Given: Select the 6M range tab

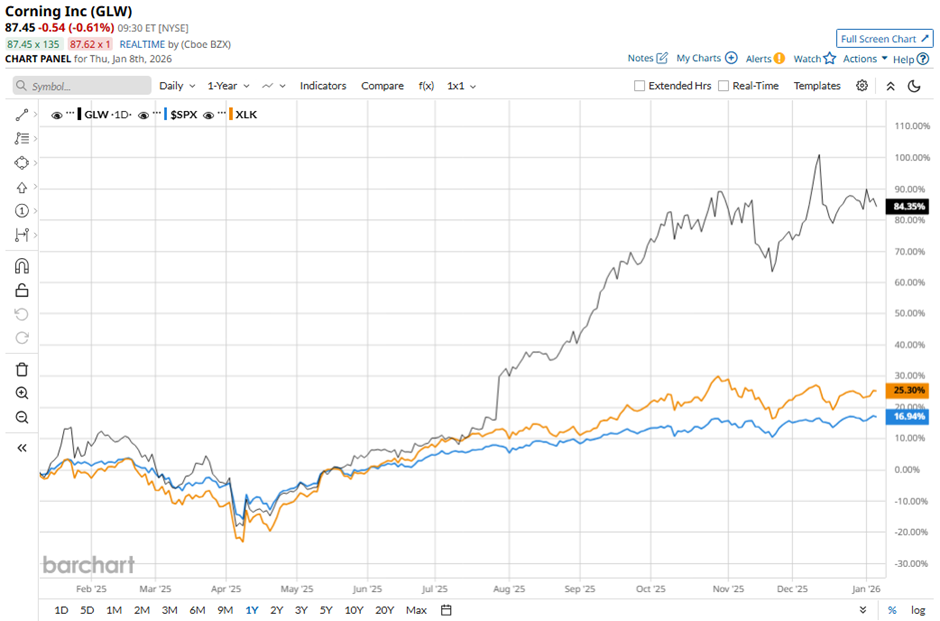Looking at the screenshot, I should pos(197,610).
